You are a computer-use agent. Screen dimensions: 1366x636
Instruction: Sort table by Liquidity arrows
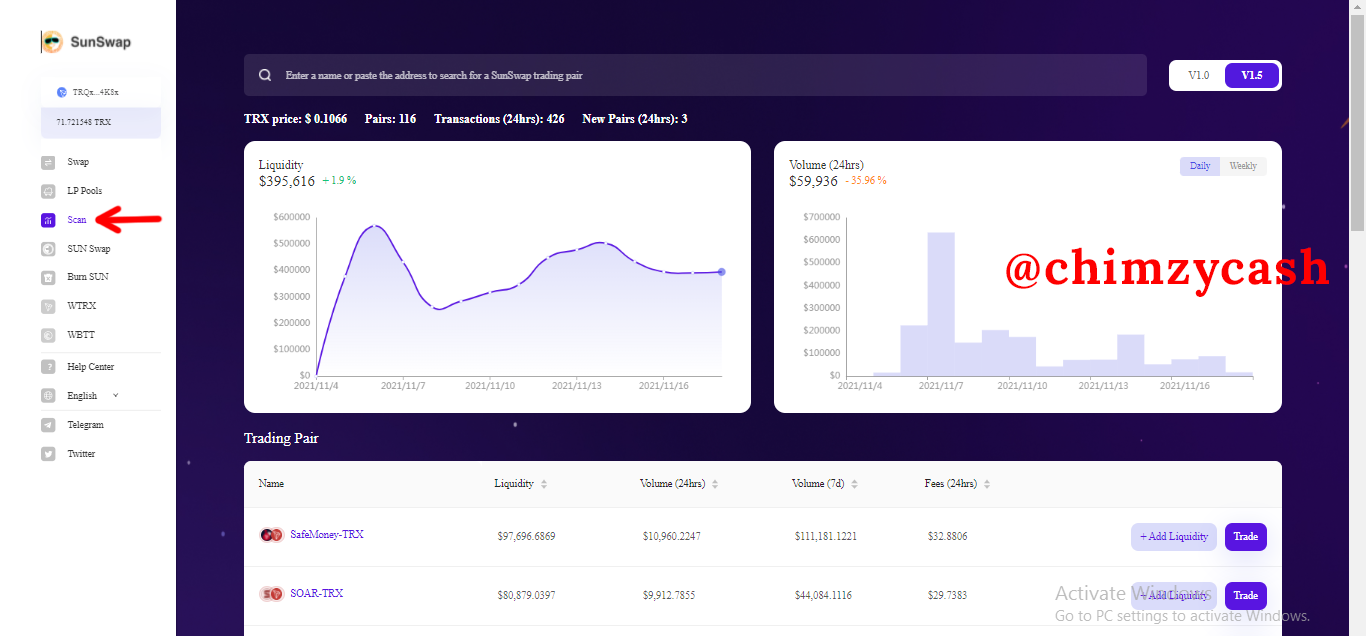(544, 484)
